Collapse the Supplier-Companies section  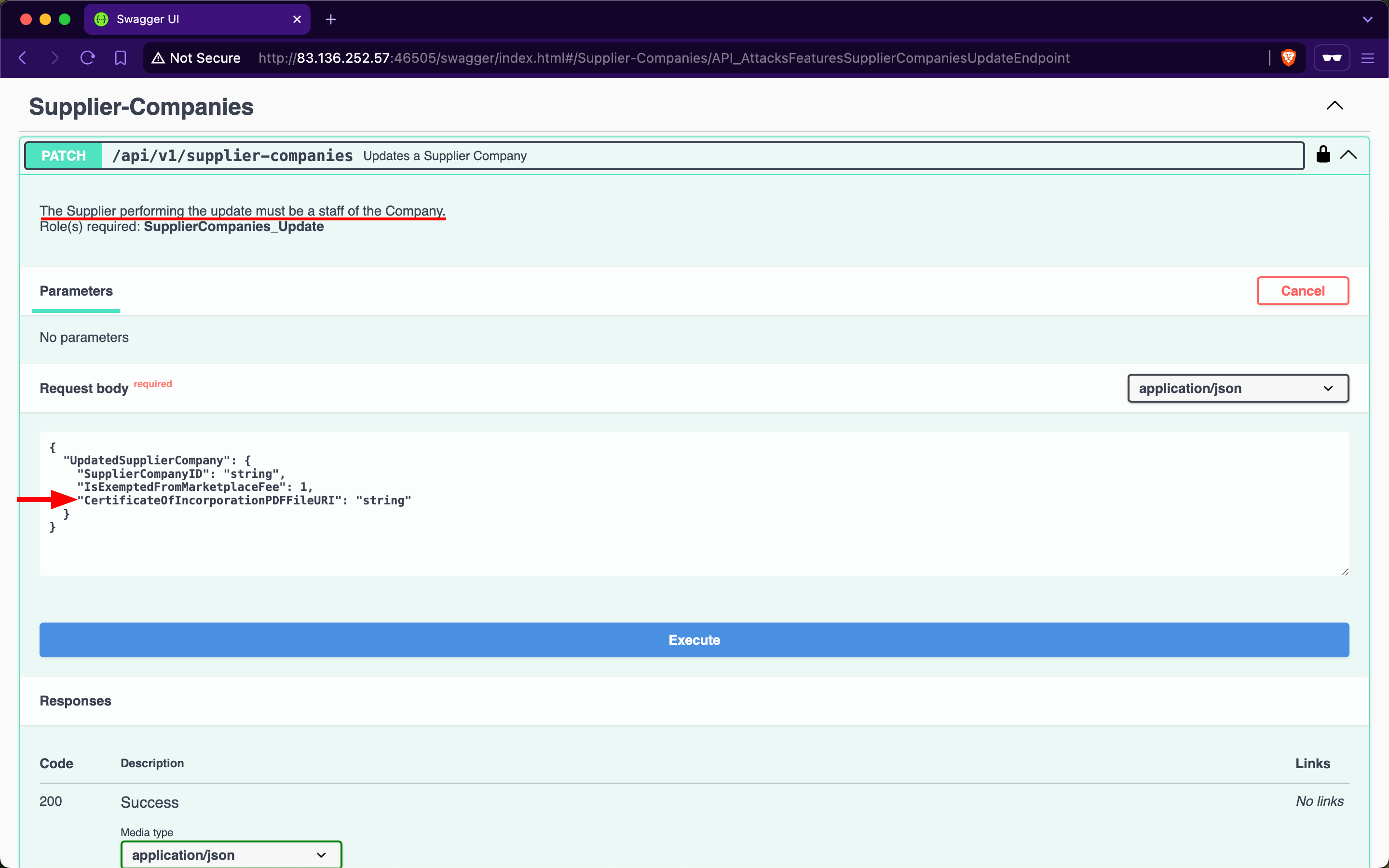click(1335, 106)
